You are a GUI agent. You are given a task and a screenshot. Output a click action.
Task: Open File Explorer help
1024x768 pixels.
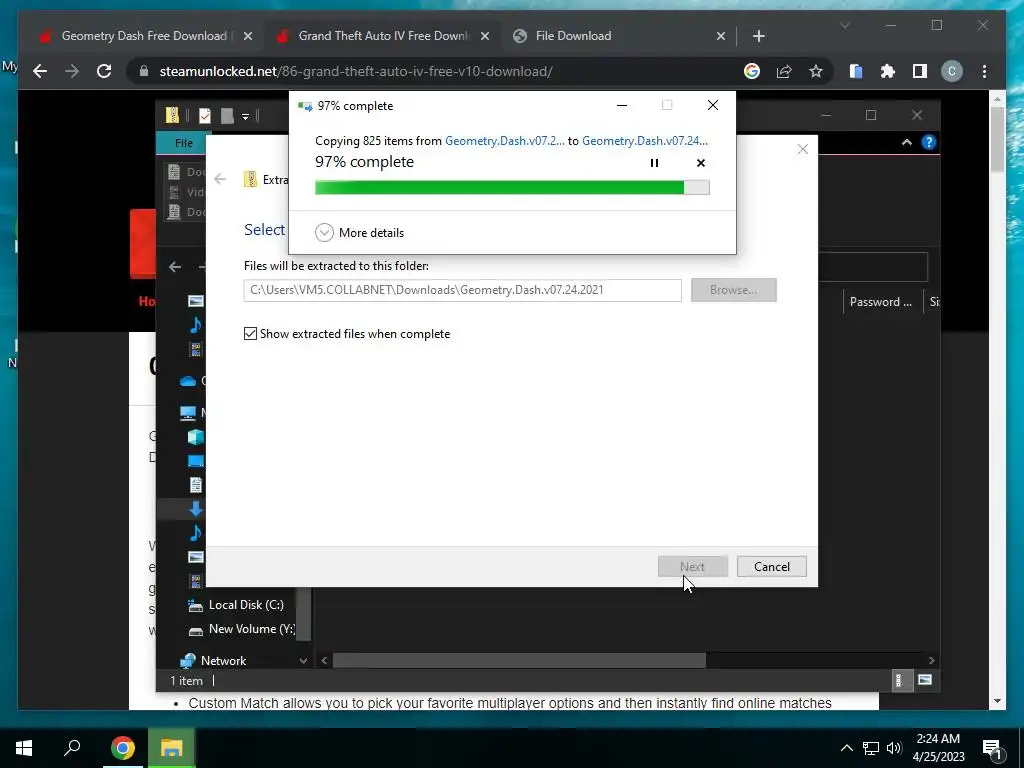(x=928, y=142)
